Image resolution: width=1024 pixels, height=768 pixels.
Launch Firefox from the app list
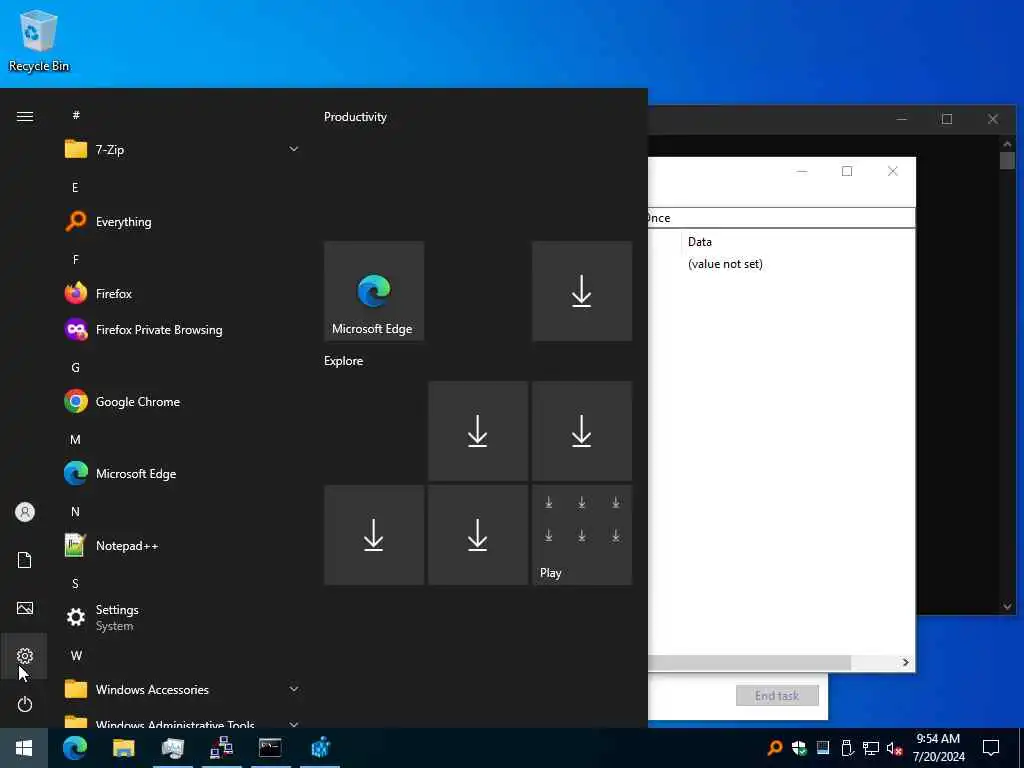coord(182,294)
